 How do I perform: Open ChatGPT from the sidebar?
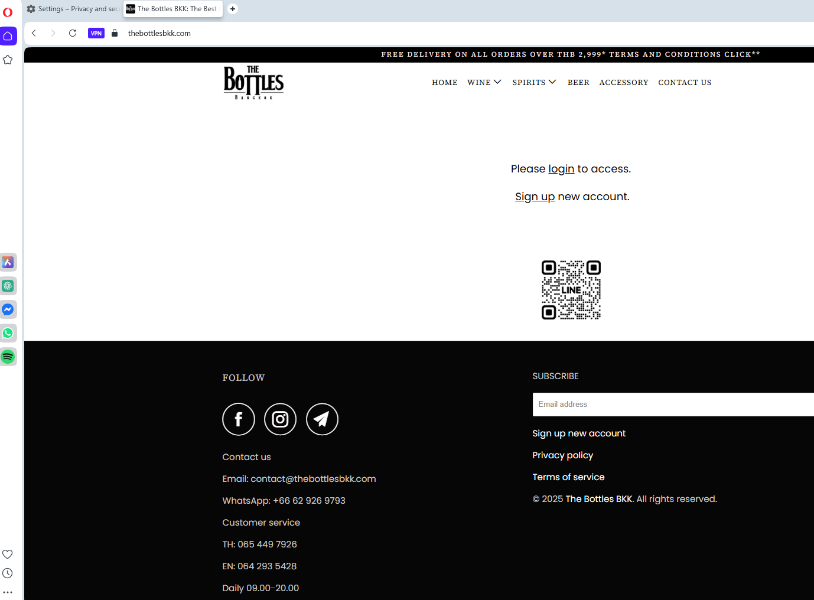pos(8,286)
